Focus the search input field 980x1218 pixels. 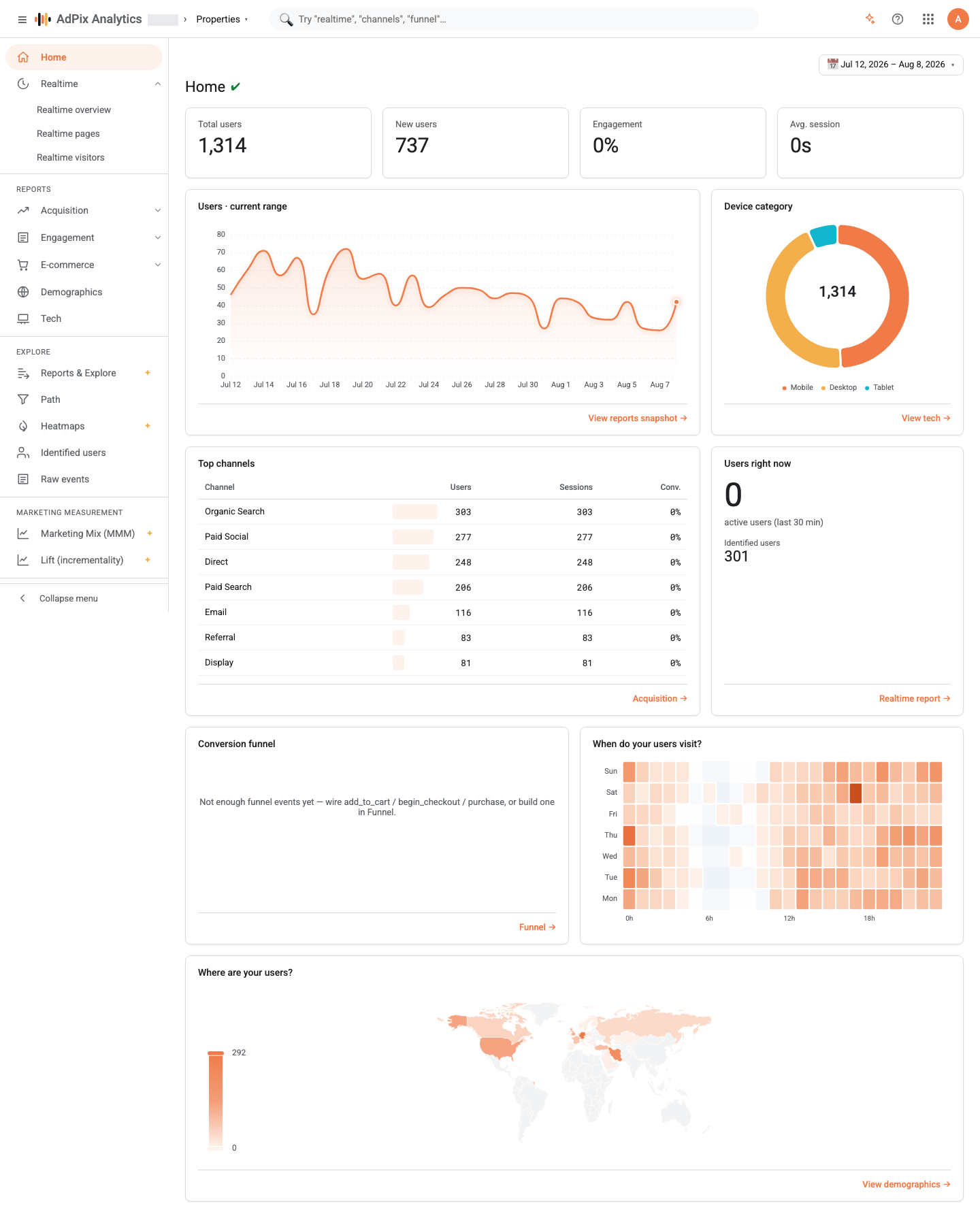[514, 19]
